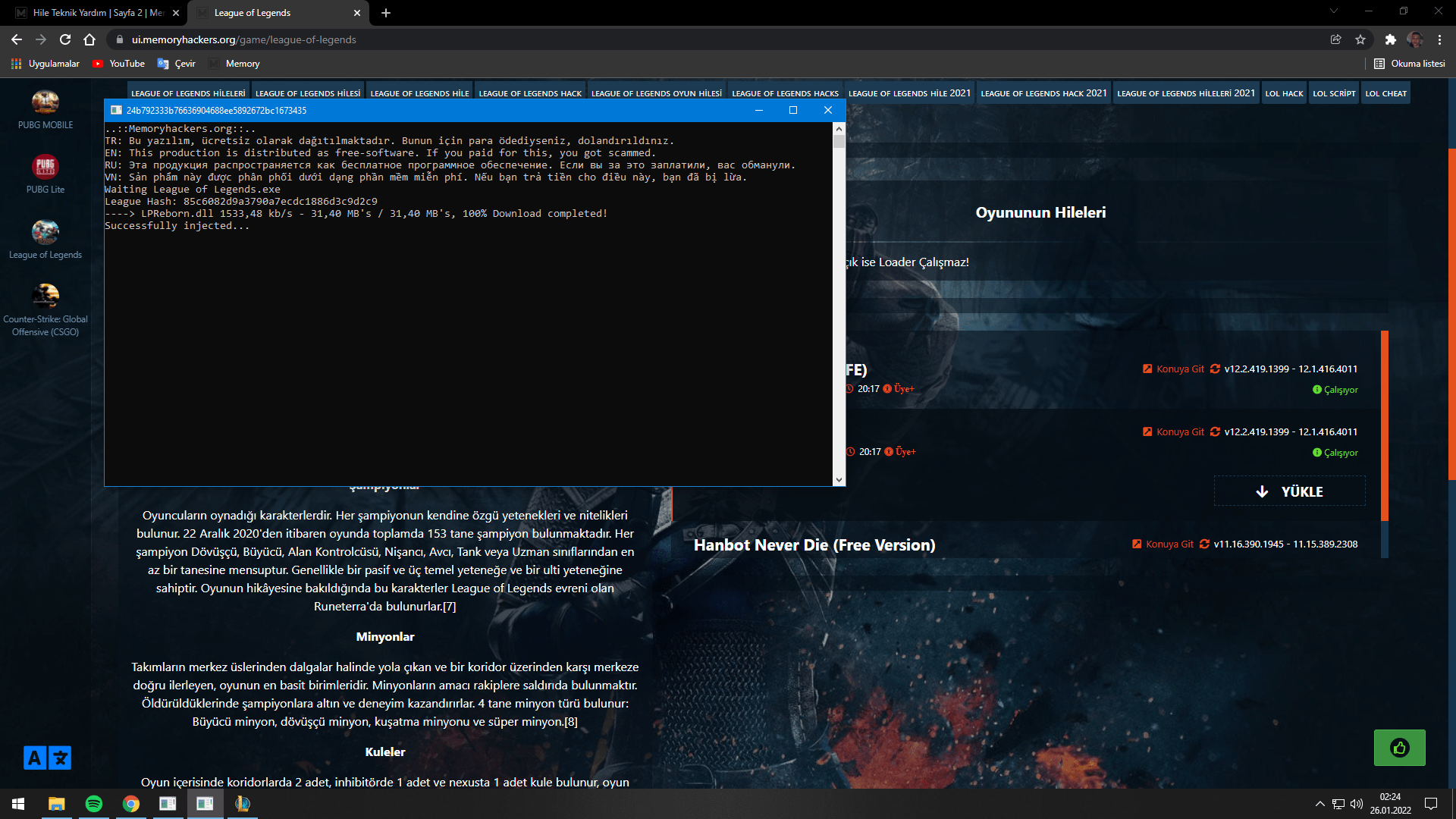Click LEAGUE OF LEGENDS HİLE tag
The image size is (1456, 819).
pyautogui.click(x=420, y=93)
